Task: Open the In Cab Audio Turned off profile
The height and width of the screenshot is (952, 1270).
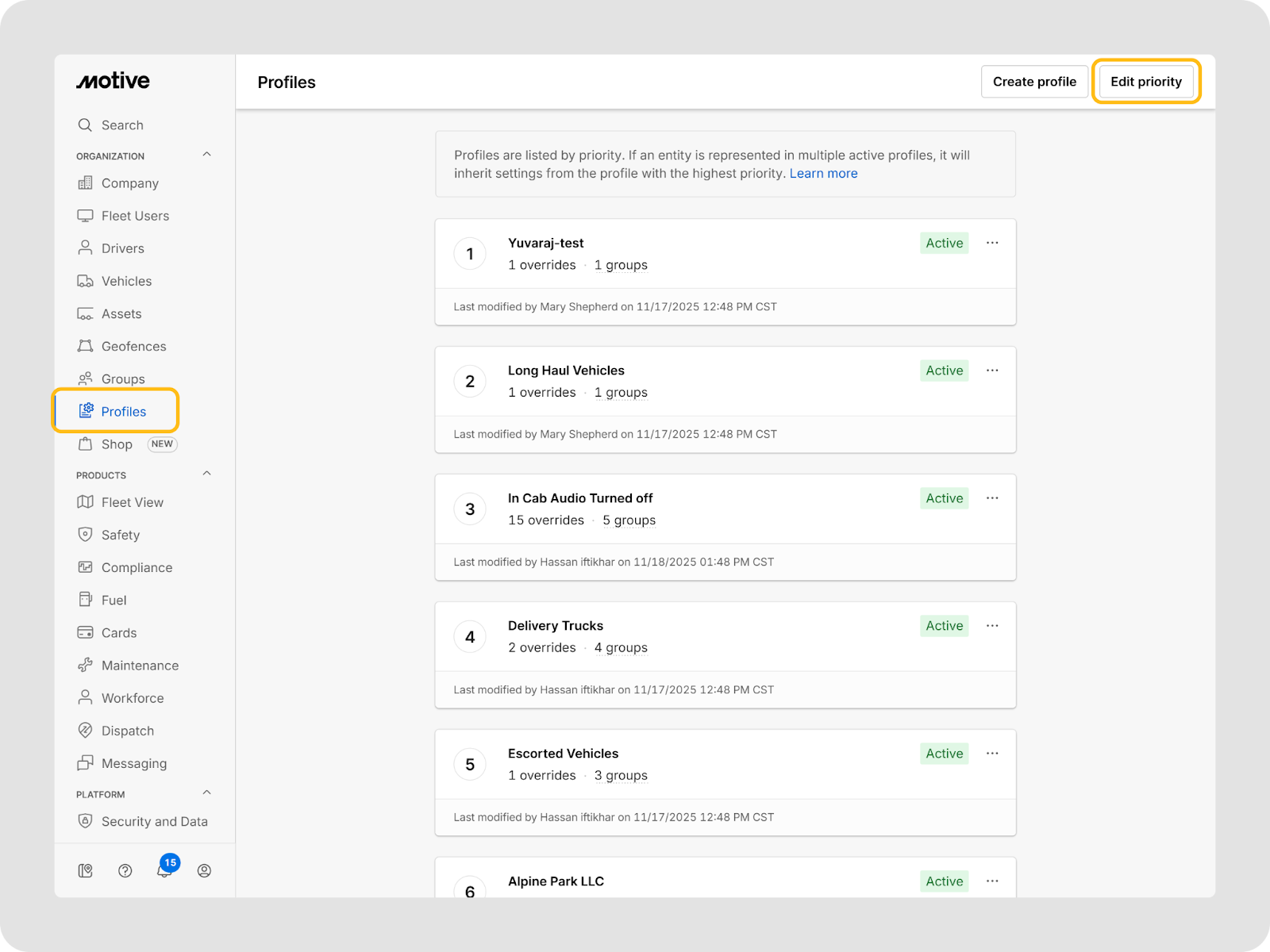Action: point(580,498)
